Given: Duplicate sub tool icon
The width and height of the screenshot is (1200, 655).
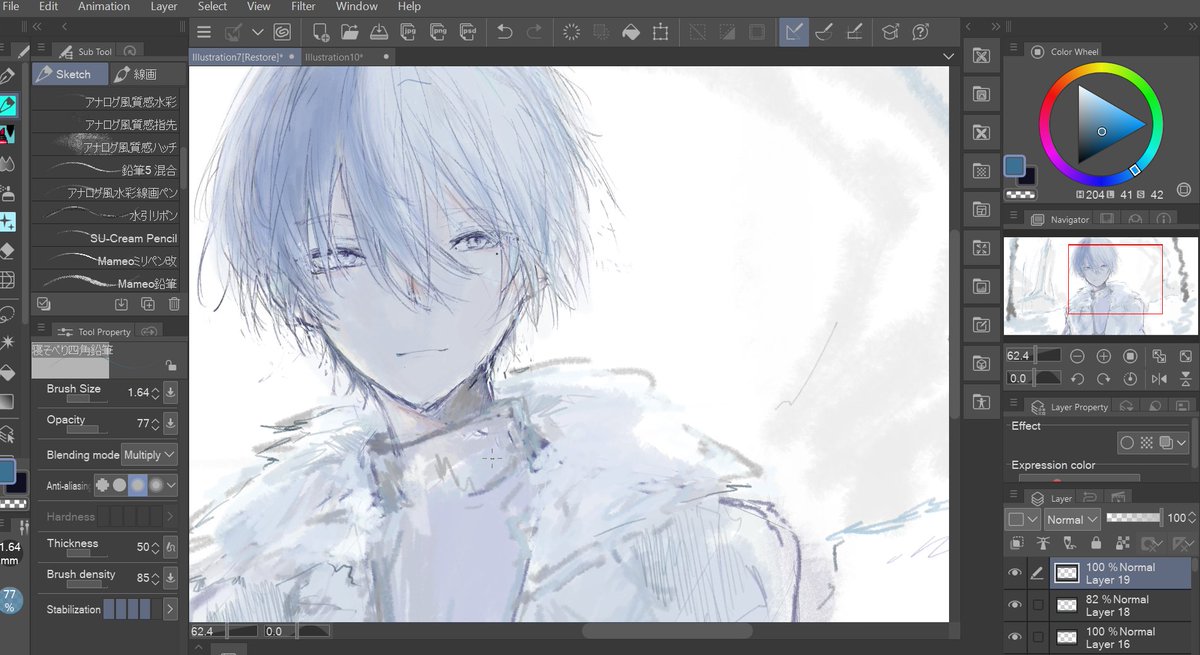Looking at the screenshot, I should click(x=148, y=304).
